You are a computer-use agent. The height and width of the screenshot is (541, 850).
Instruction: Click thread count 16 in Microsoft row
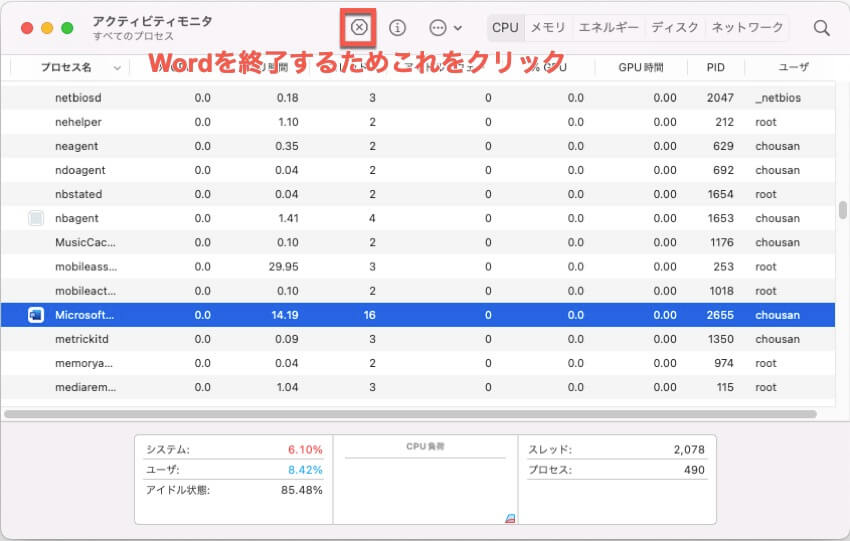(370, 315)
